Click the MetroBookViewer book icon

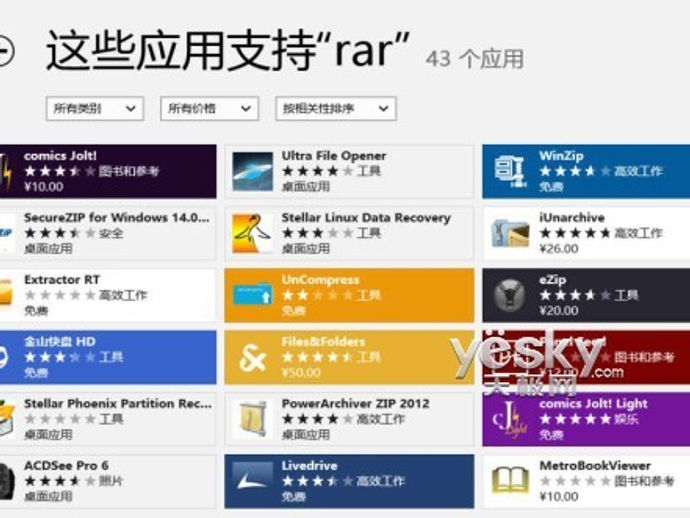(x=510, y=480)
